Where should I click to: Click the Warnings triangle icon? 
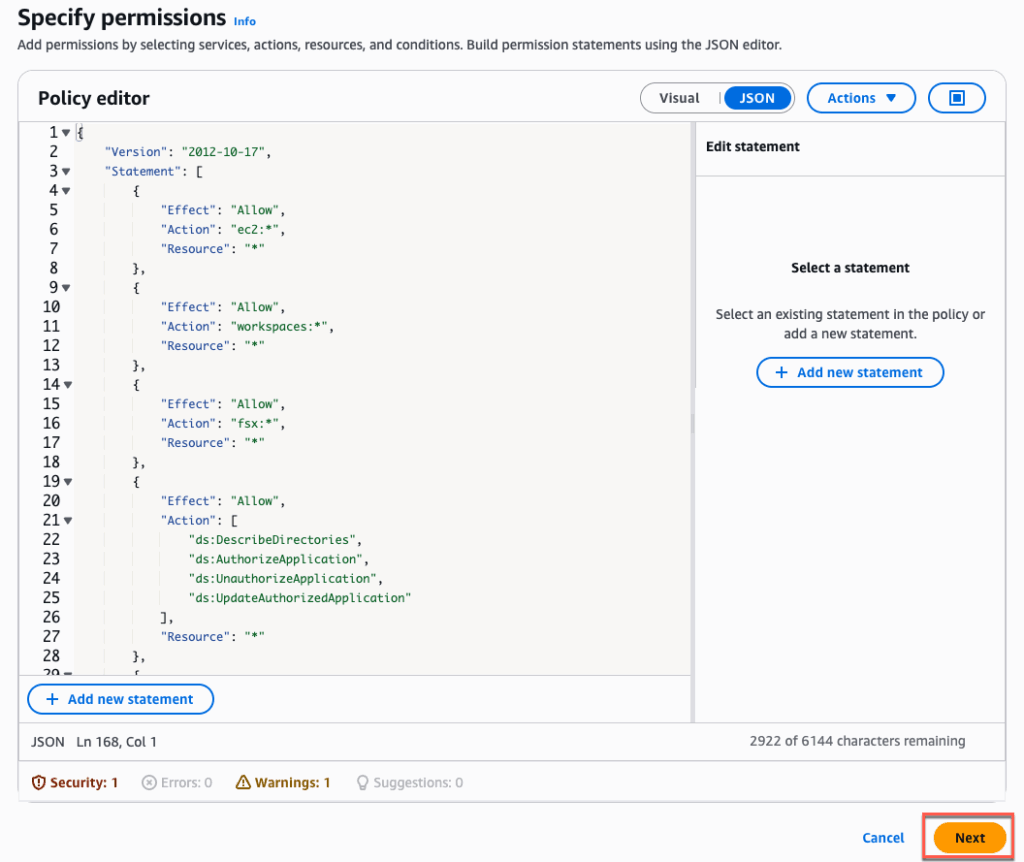243,783
